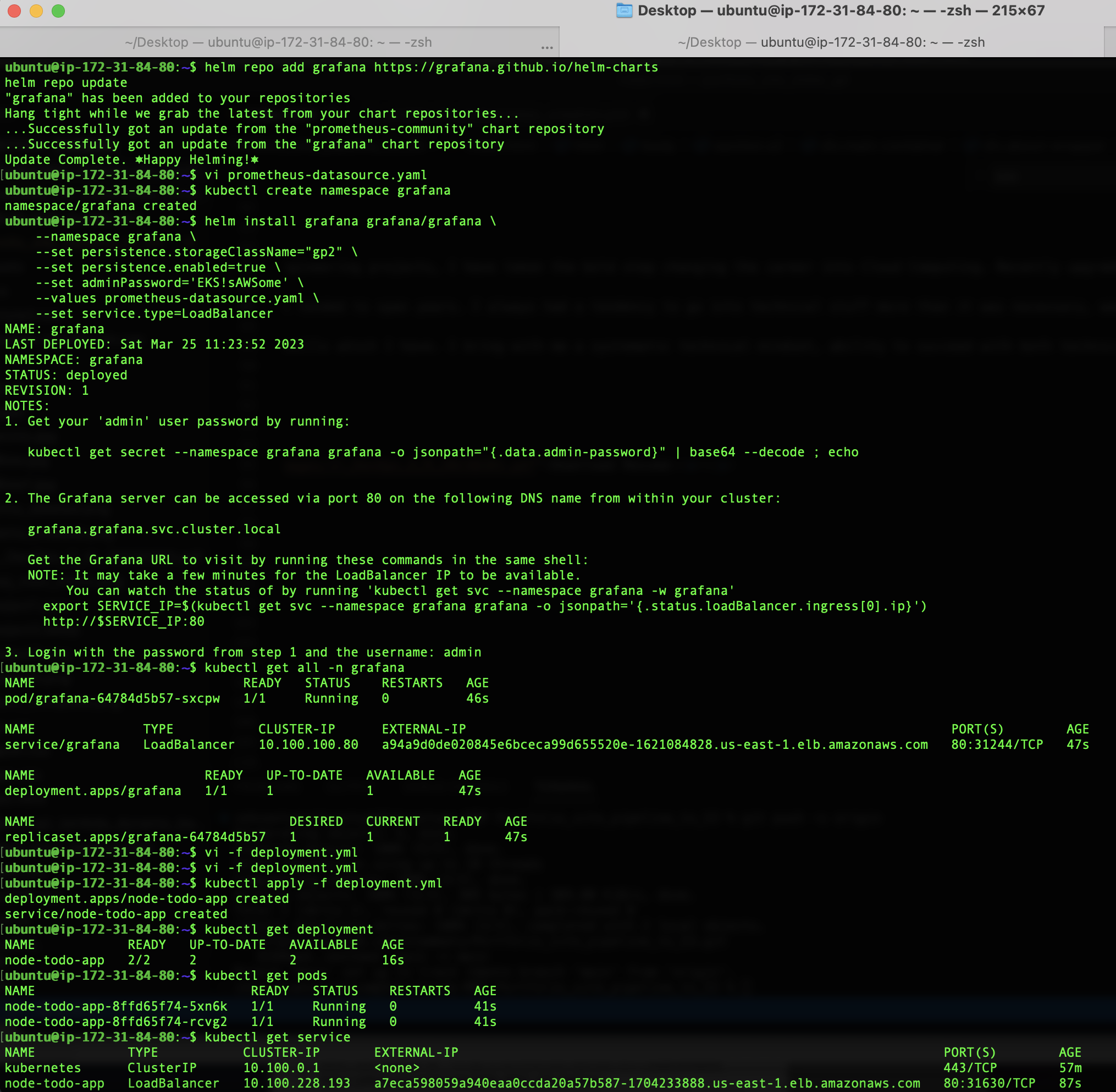Viewport: 1116px width, 1092px height.
Task: Click the pod/grafana-64784d5b57-sxcpw row
Action: click(112, 698)
